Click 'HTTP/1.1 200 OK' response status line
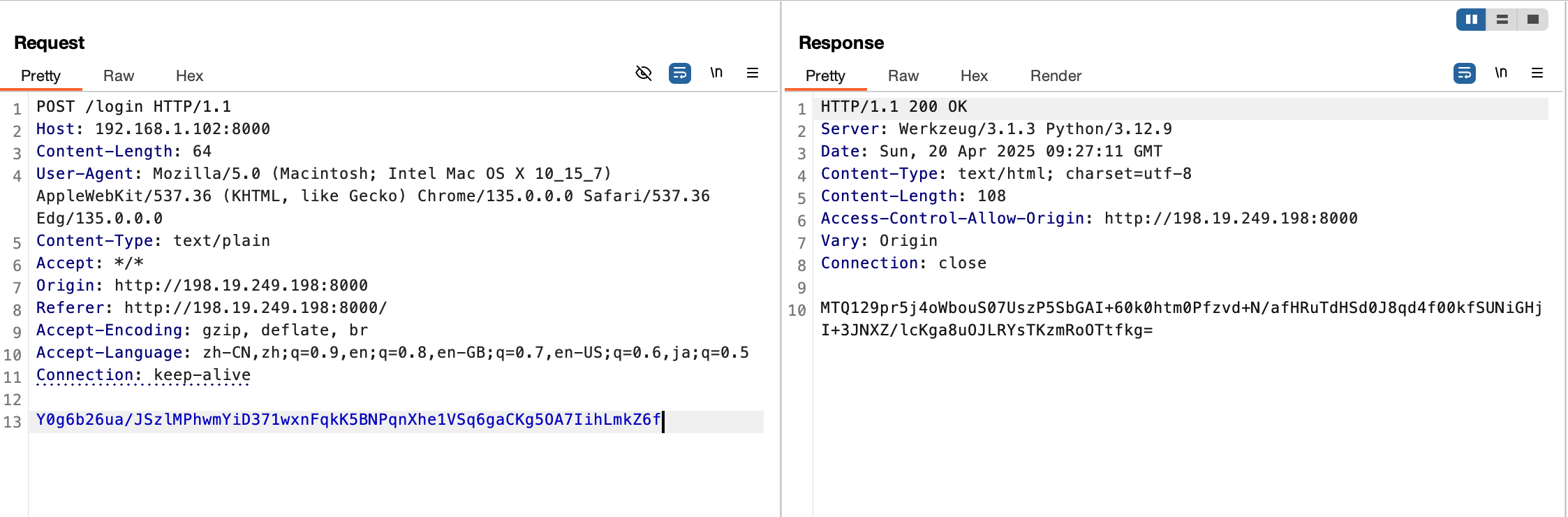Image resolution: width=1568 pixels, height=517 pixels. [894, 107]
